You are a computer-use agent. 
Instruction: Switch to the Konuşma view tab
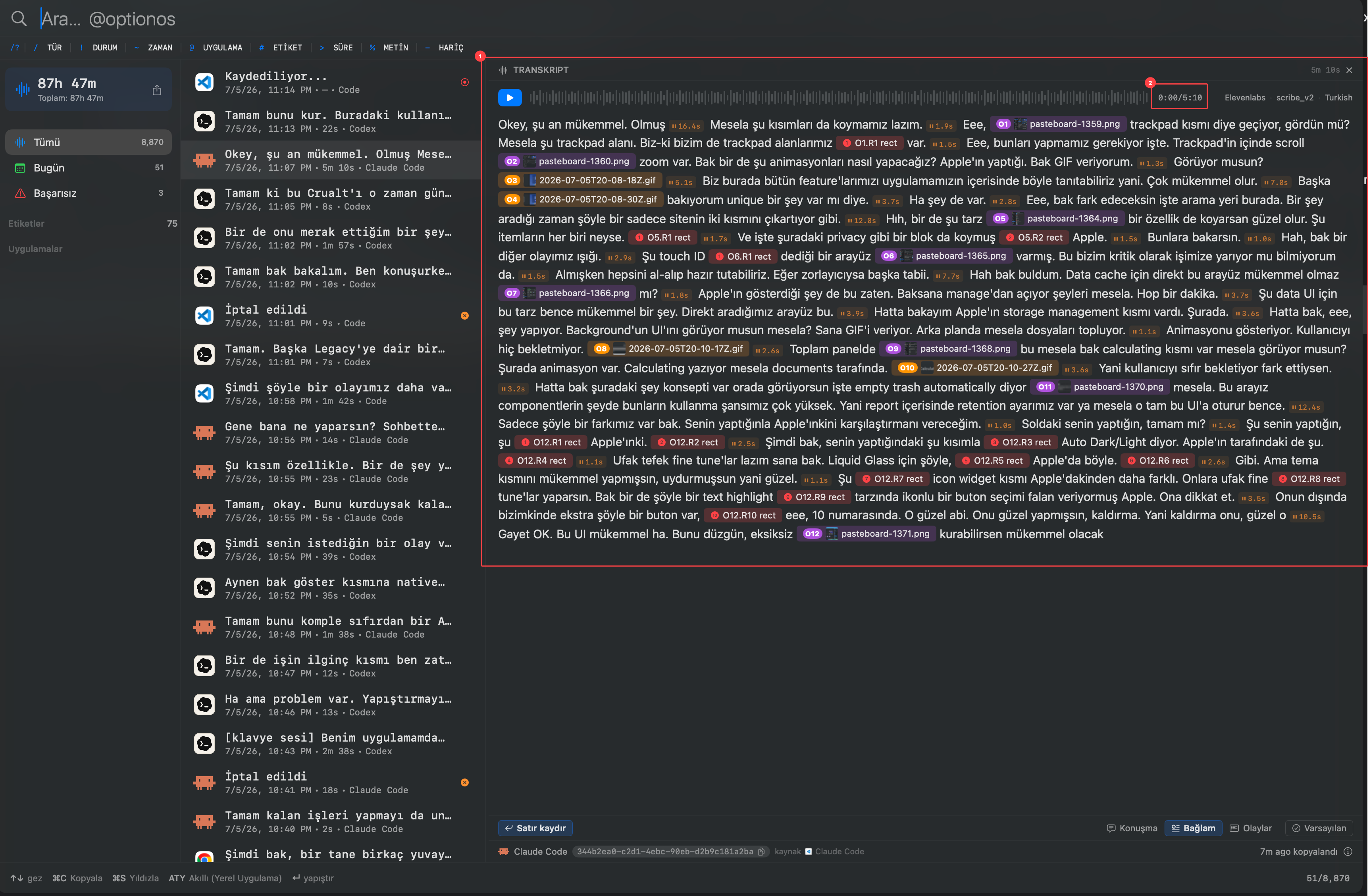click(1131, 827)
